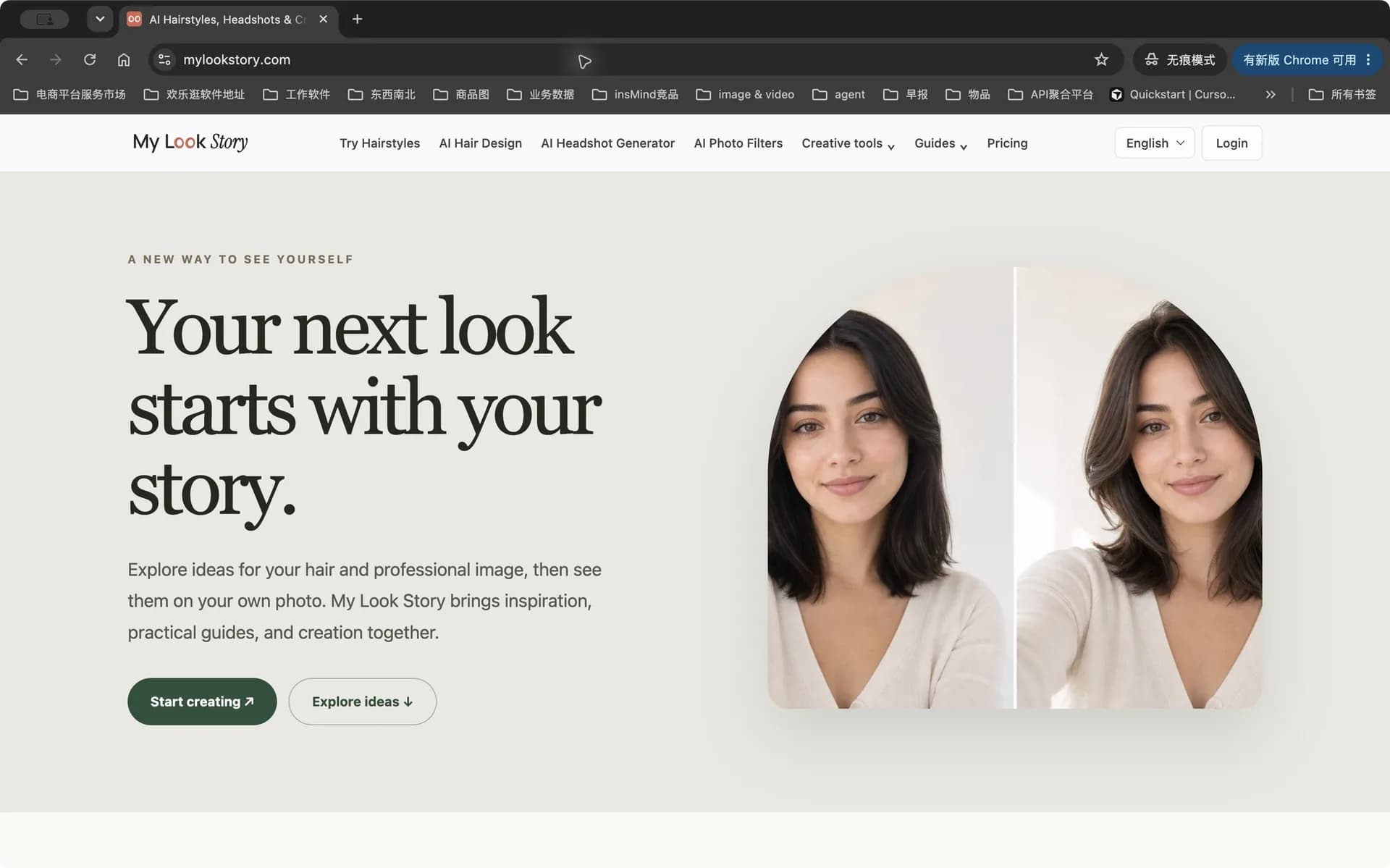Image resolution: width=1390 pixels, height=868 pixels.
Task: Open AI Headshot Generator nav item
Action: [607, 143]
